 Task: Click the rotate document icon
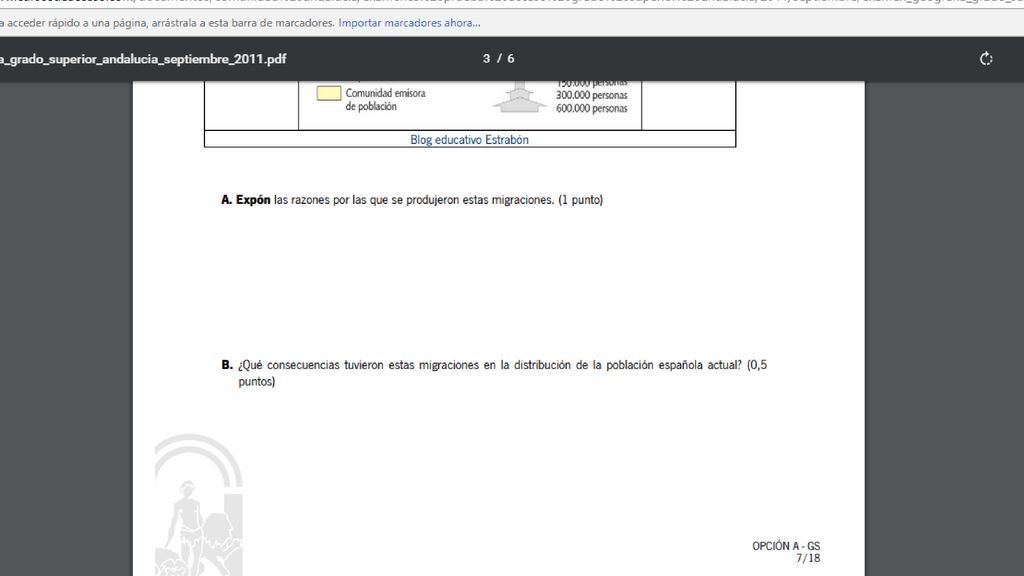986,59
